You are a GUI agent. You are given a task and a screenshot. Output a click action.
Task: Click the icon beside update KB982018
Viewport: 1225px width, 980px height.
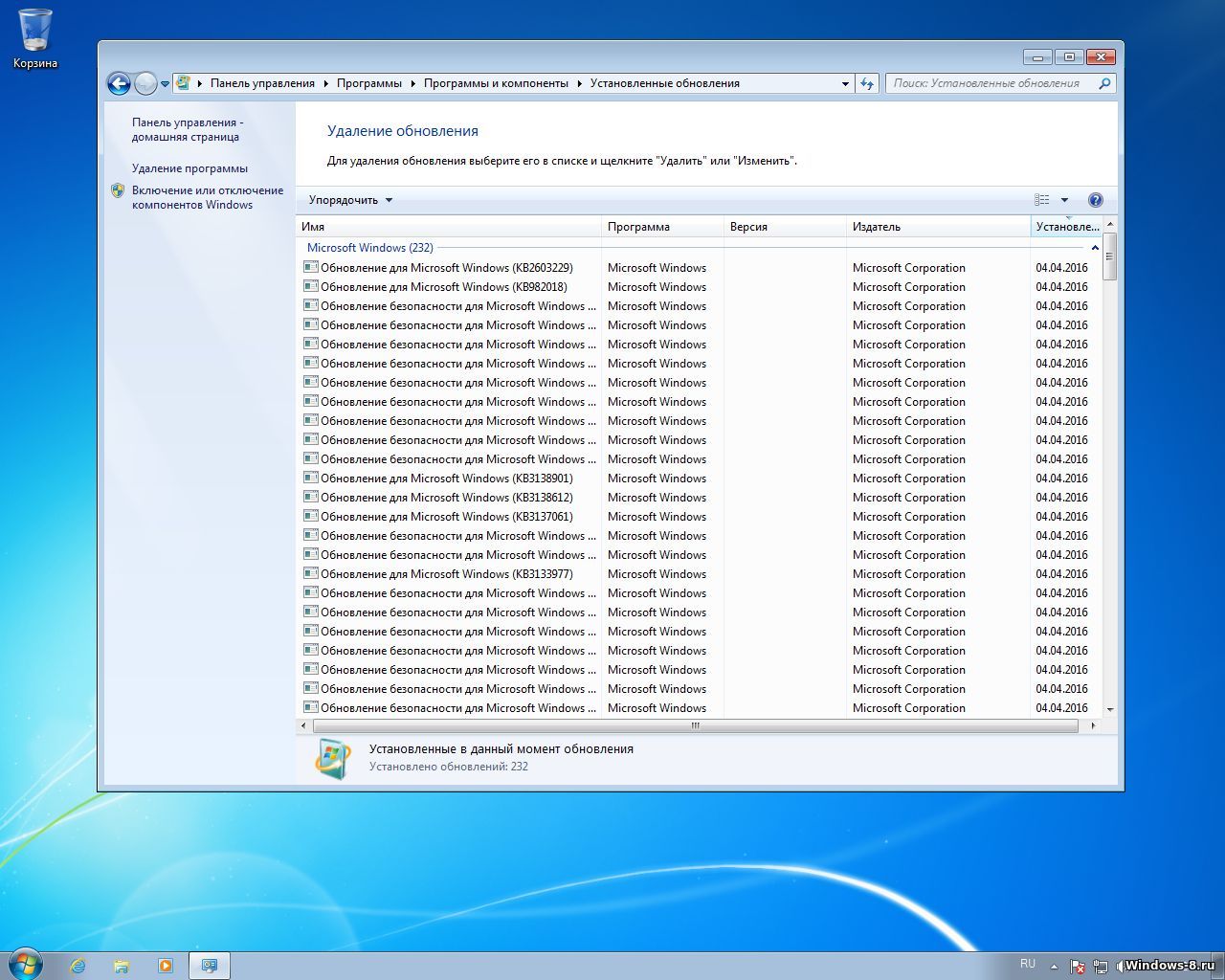(x=311, y=286)
